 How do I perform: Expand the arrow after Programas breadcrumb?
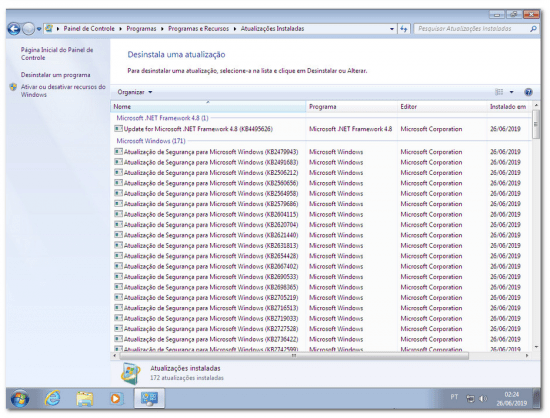coord(162,29)
